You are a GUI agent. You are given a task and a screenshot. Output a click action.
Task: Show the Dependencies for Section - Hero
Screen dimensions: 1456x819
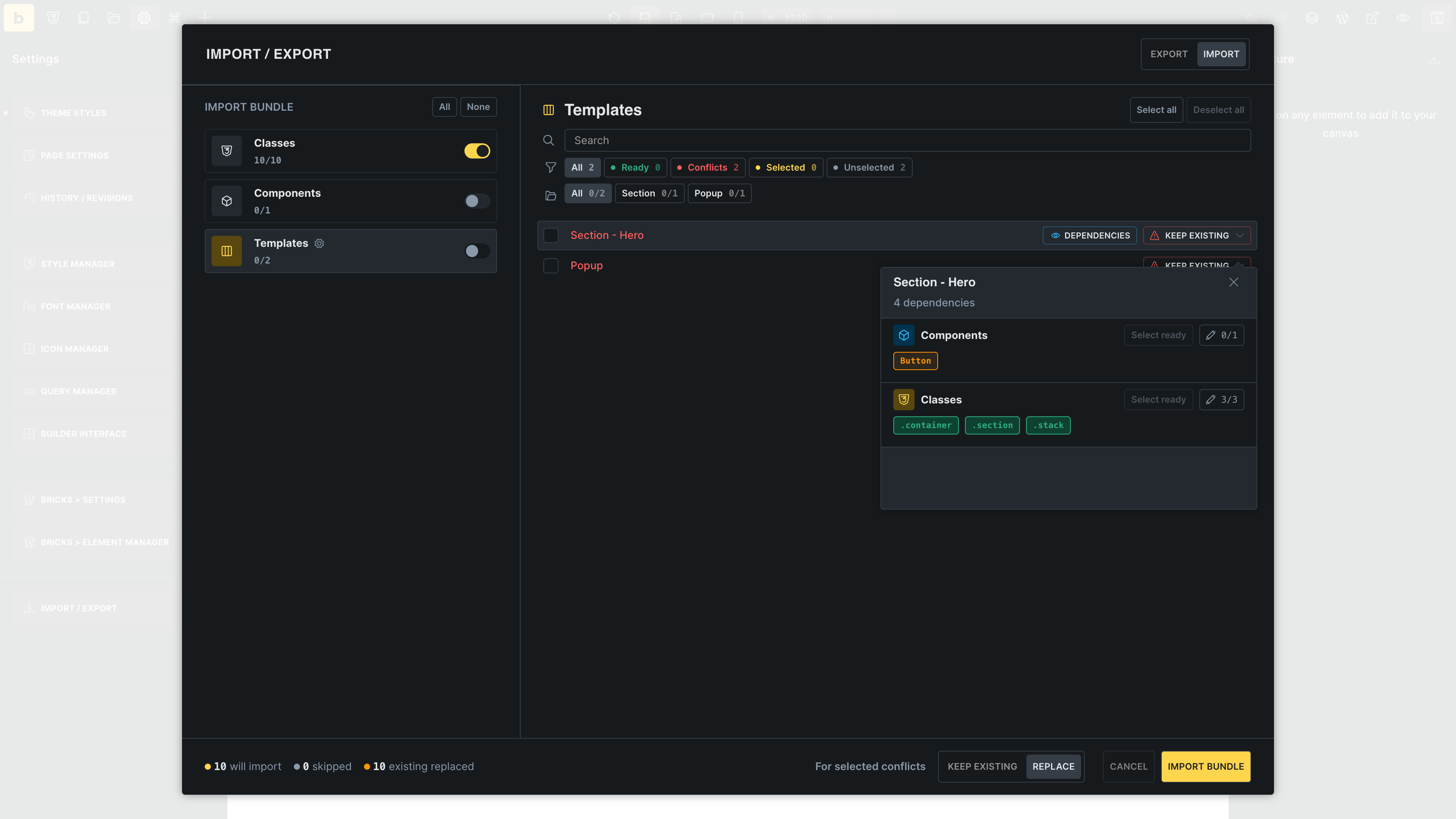click(1090, 235)
